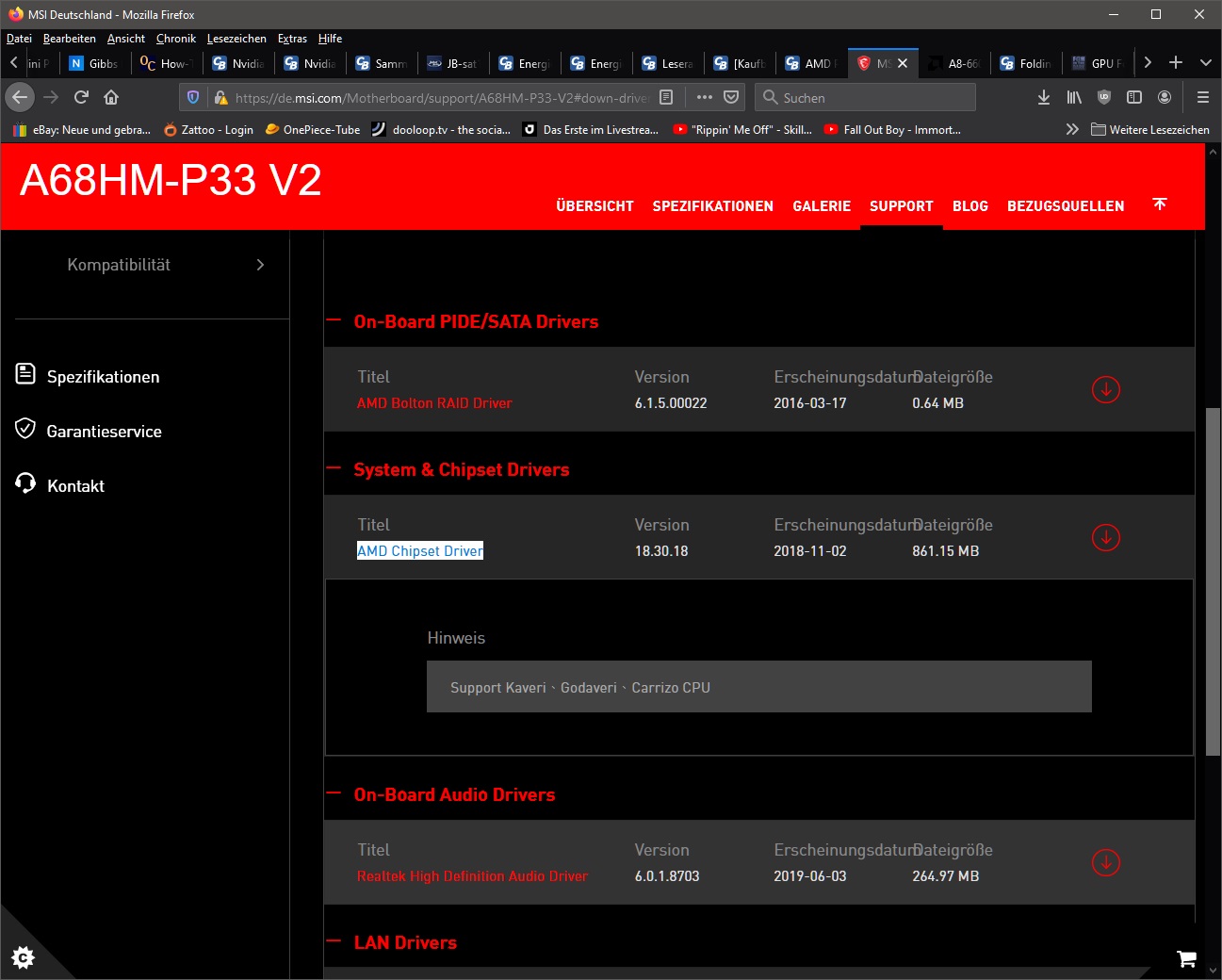Reload the current page
This screenshot has height=980, width=1222.
[x=81, y=97]
